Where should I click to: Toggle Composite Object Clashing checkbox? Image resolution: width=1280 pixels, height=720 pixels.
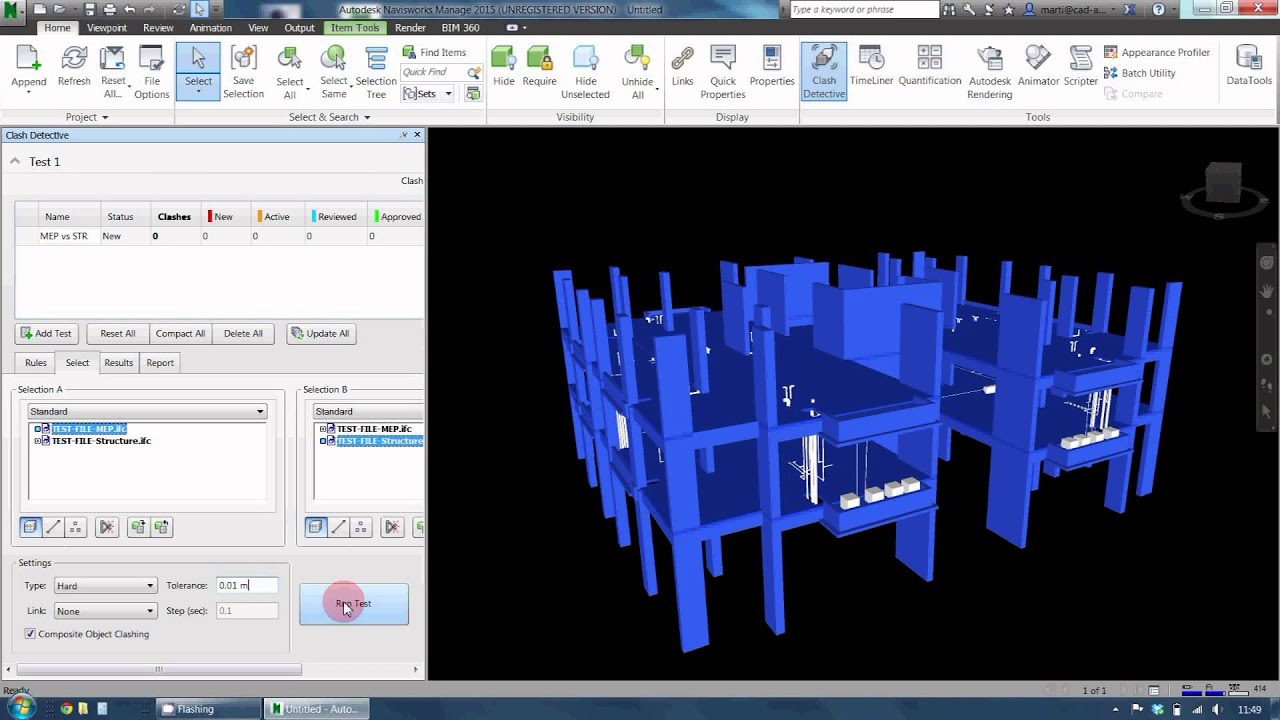(30, 634)
